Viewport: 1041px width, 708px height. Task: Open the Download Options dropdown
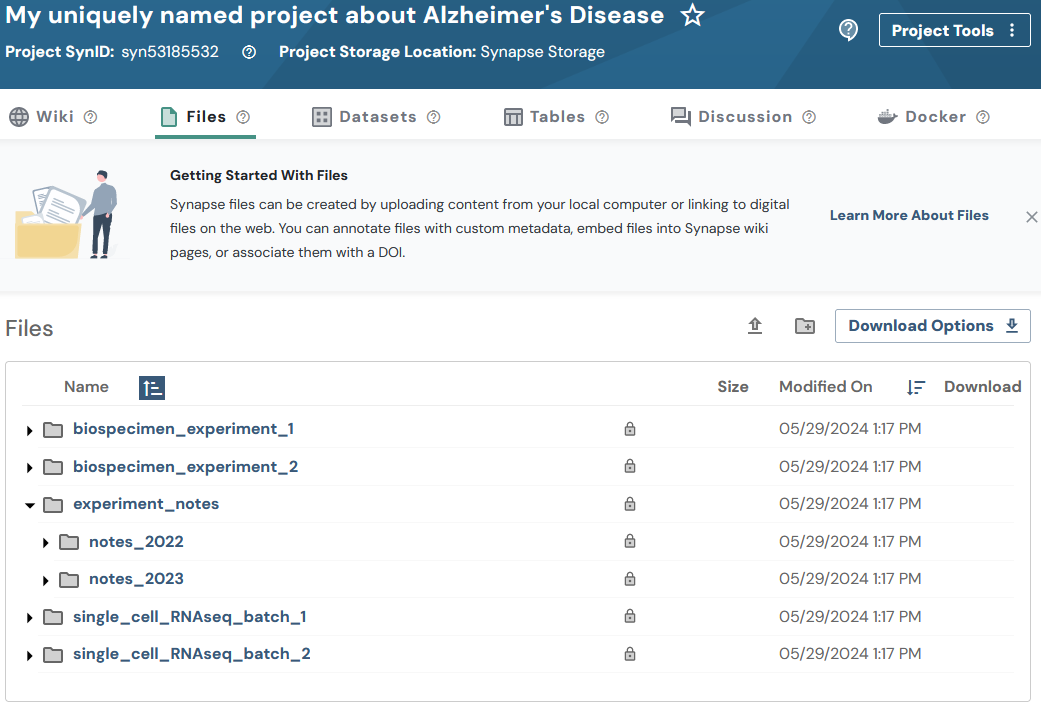click(x=932, y=326)
